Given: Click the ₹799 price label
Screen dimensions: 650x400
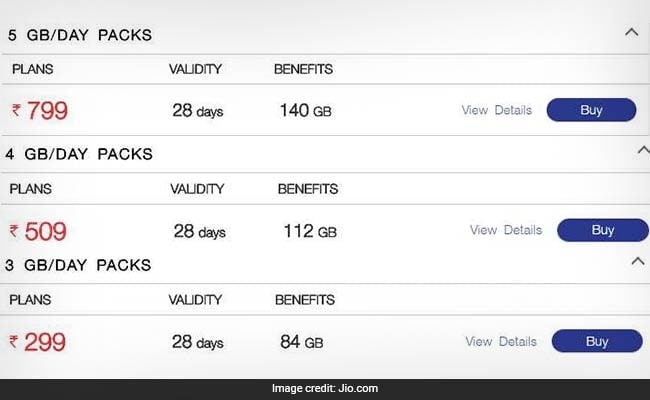Looking at the screenshot, I should pos(39,111).
